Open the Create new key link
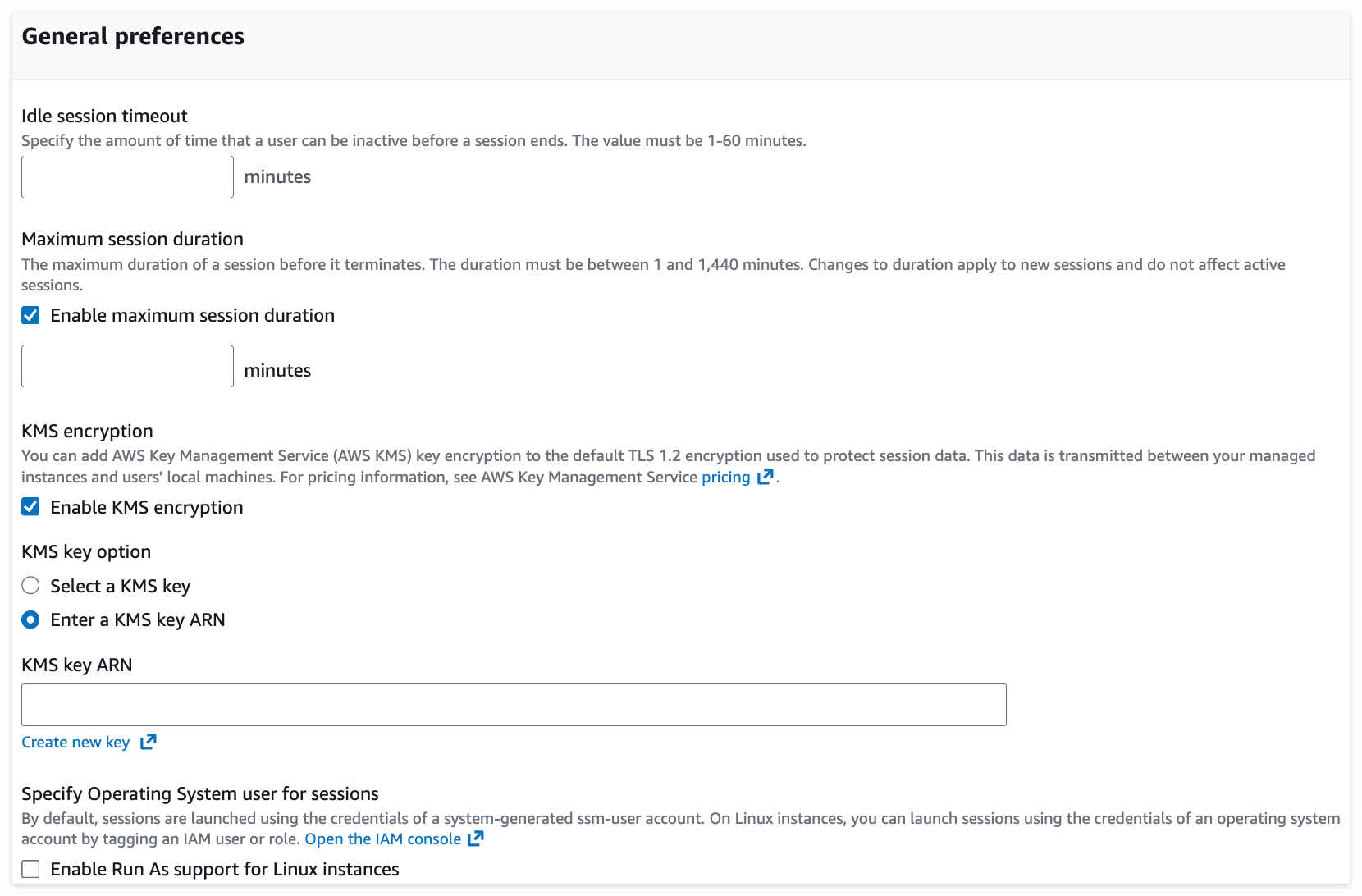Image resolution: width=1362 pixels, height=896 pixels. click(75, 742)
